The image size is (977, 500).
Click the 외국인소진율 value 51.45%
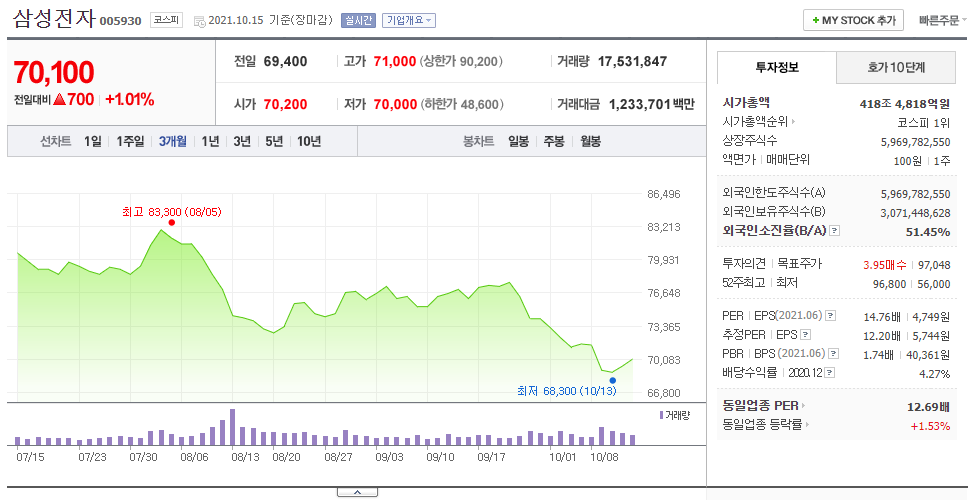tap(928, 232)
